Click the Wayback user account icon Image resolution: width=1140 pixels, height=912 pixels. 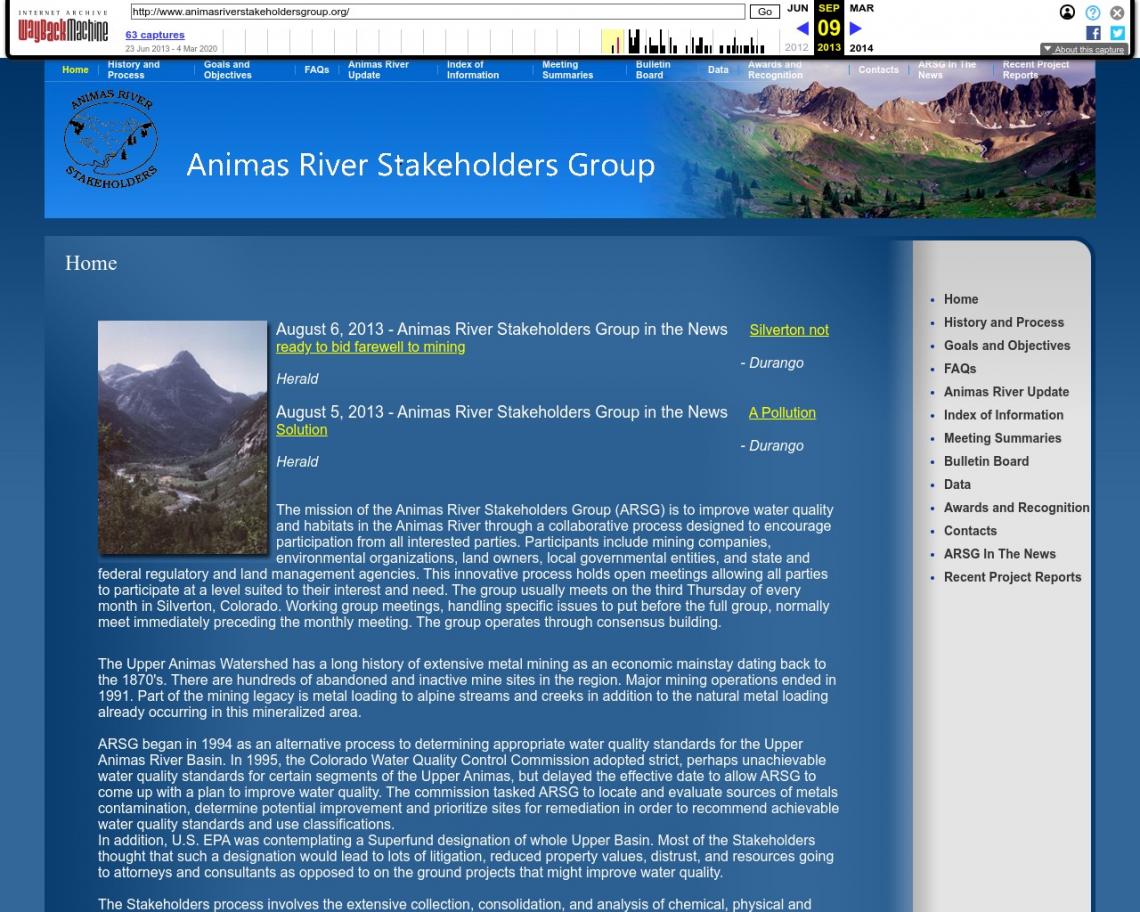click(x=1067, y=12)
